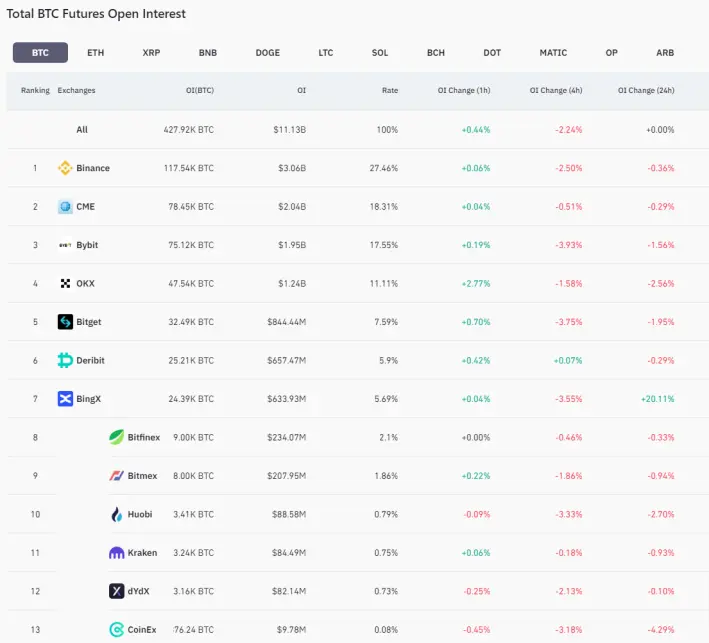Open the dYdX exchange name
This screenshot has width=709, height=643.
click(x=138, y=591)
